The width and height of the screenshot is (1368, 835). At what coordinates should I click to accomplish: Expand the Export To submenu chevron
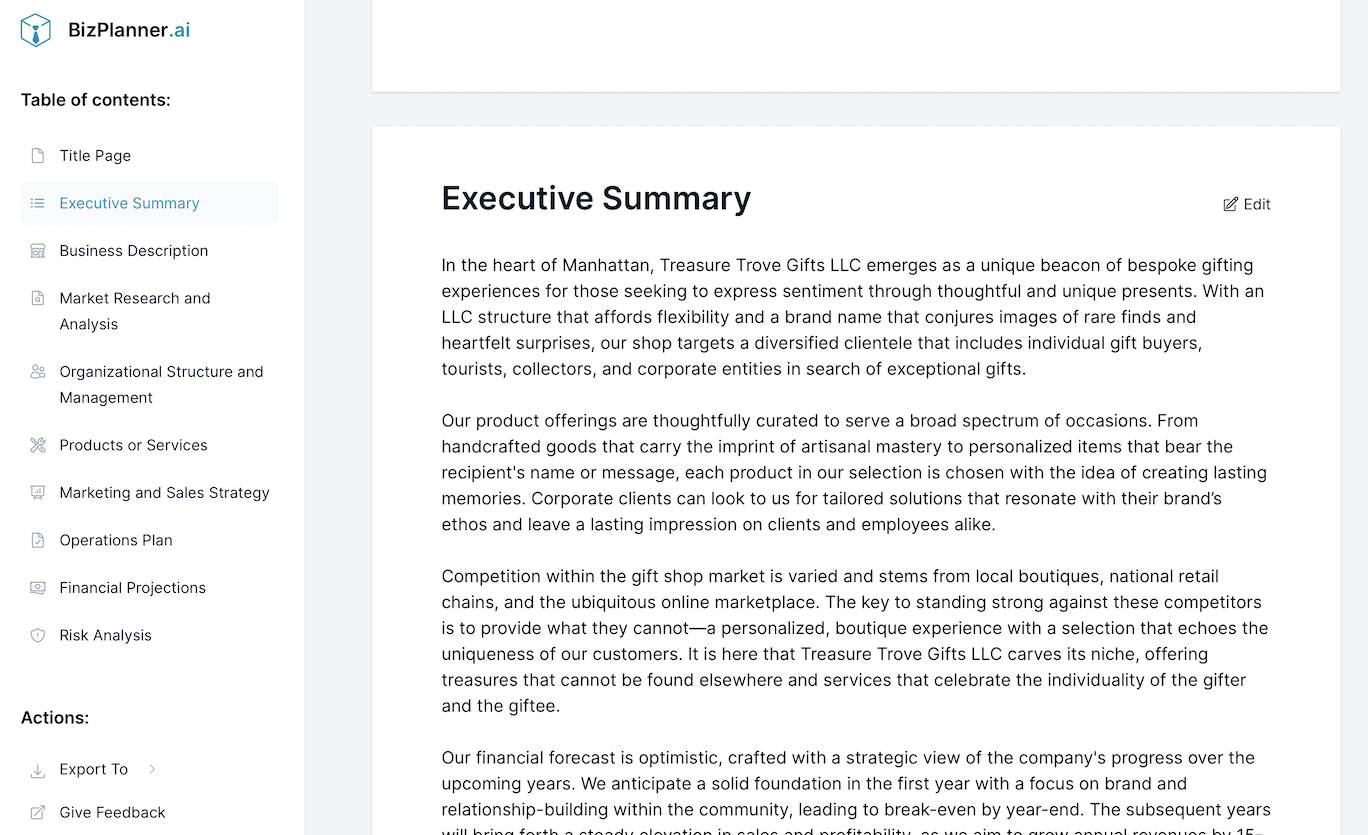click(x=152, y=769)
